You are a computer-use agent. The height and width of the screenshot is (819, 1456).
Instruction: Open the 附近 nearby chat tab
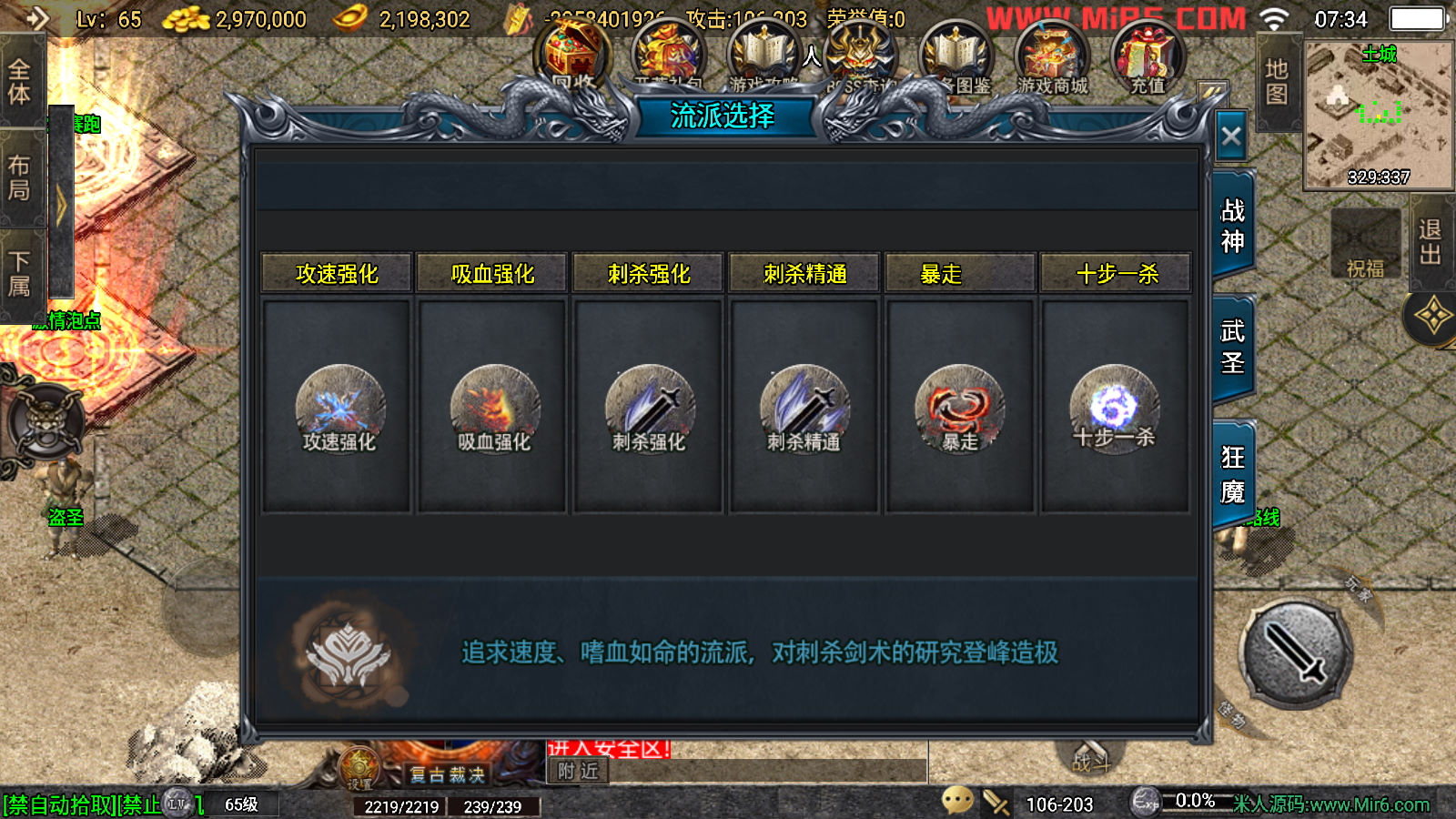pyautogui.click(x=578, y=772)
